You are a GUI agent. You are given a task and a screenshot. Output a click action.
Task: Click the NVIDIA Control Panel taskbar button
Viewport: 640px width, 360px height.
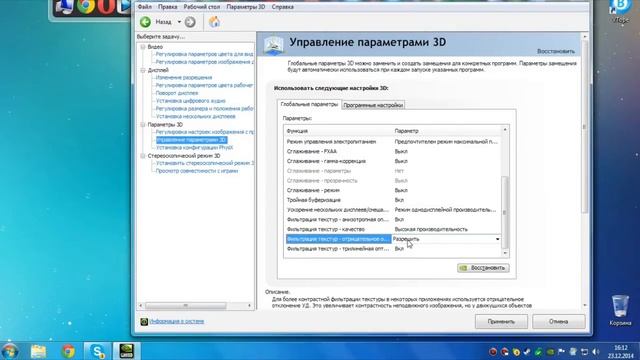pyautogui.click(x=127, y=351)
